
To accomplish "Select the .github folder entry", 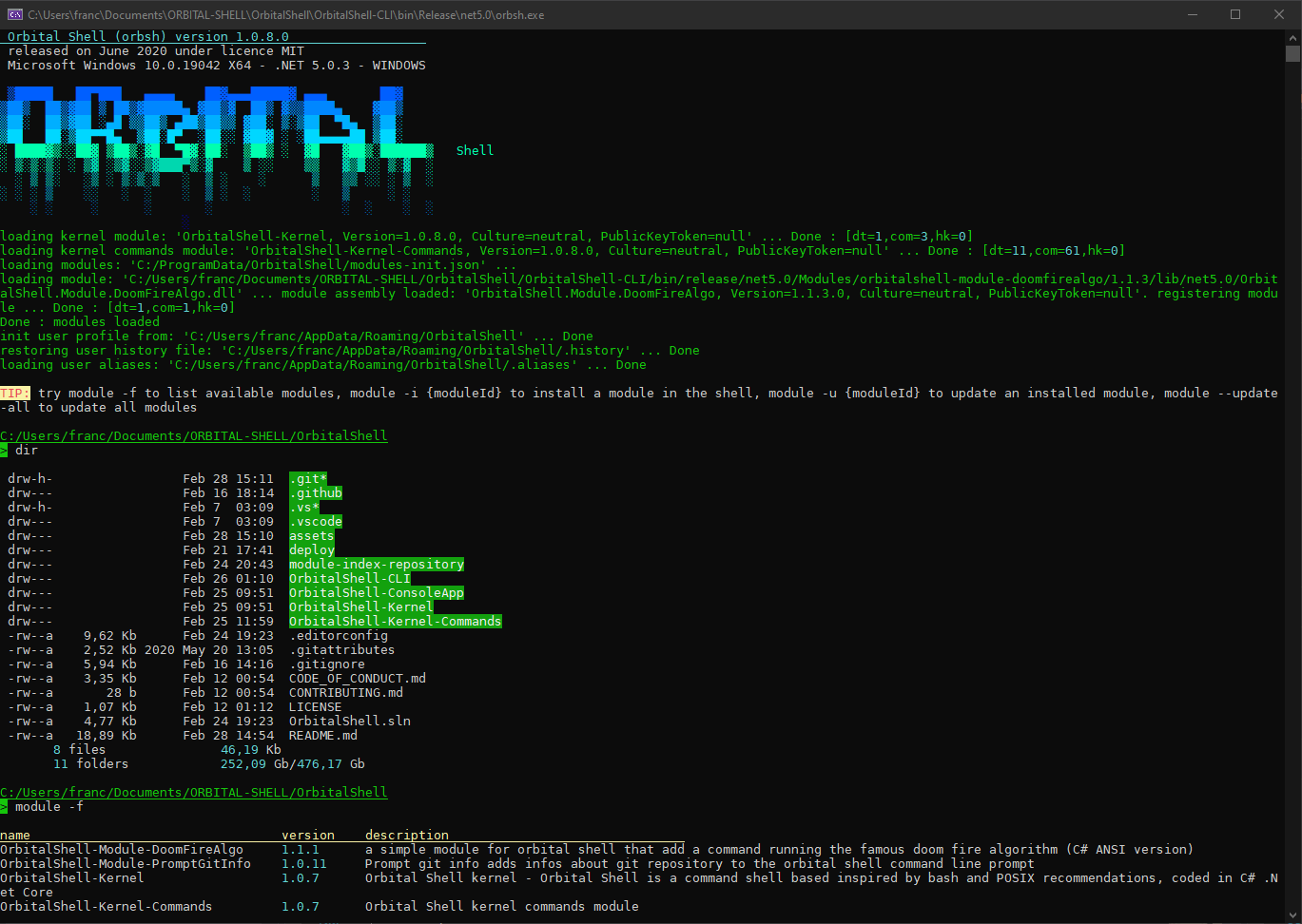I will [x=316, y=493].
